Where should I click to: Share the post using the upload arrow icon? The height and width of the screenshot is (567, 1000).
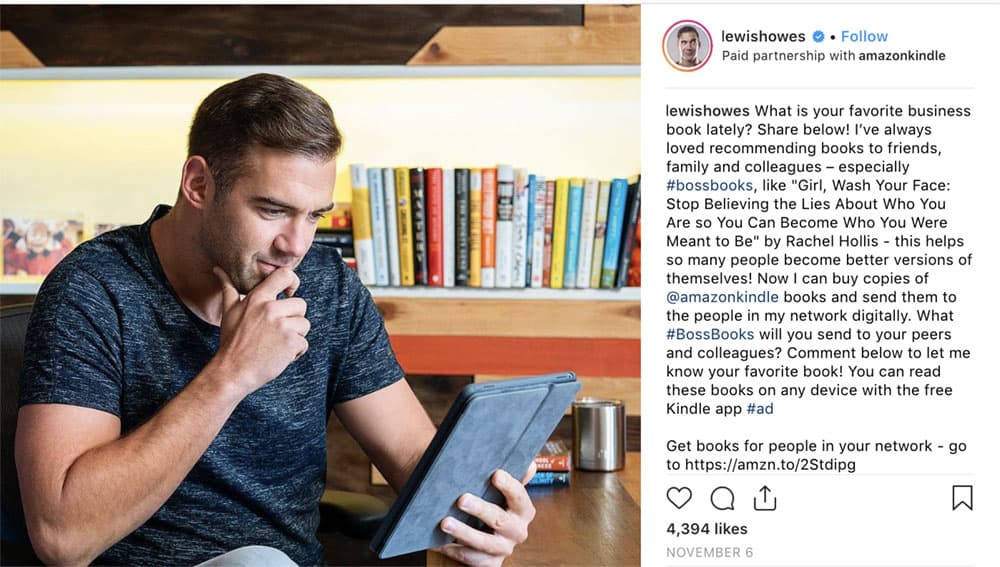point(765,497)
